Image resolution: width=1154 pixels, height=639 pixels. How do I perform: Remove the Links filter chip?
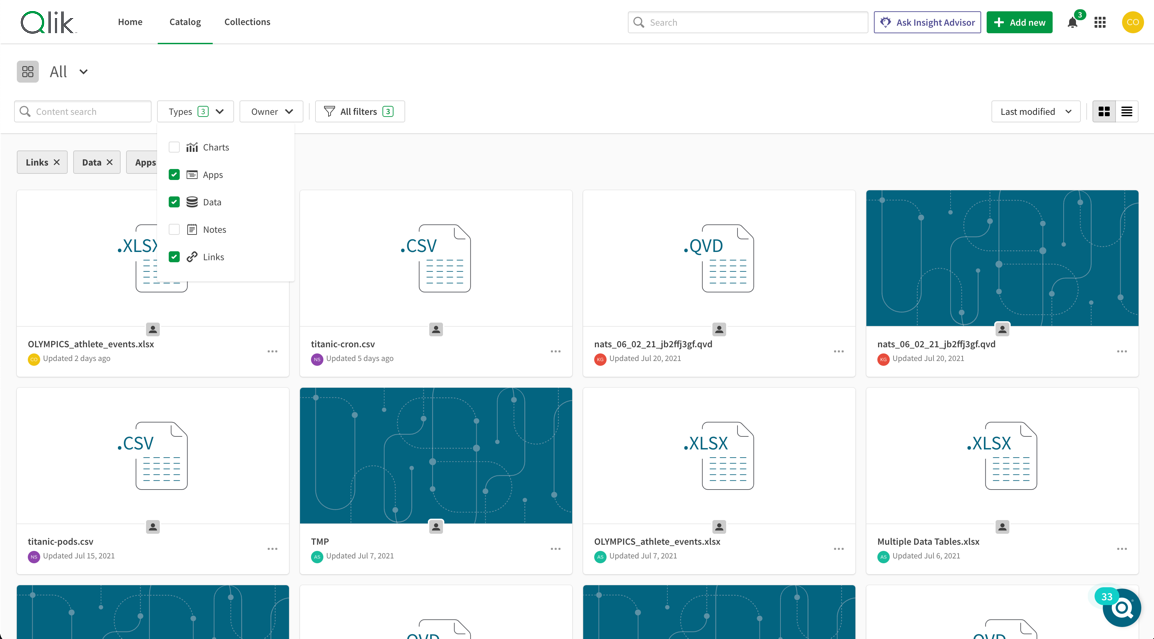[x=57, y=163]
